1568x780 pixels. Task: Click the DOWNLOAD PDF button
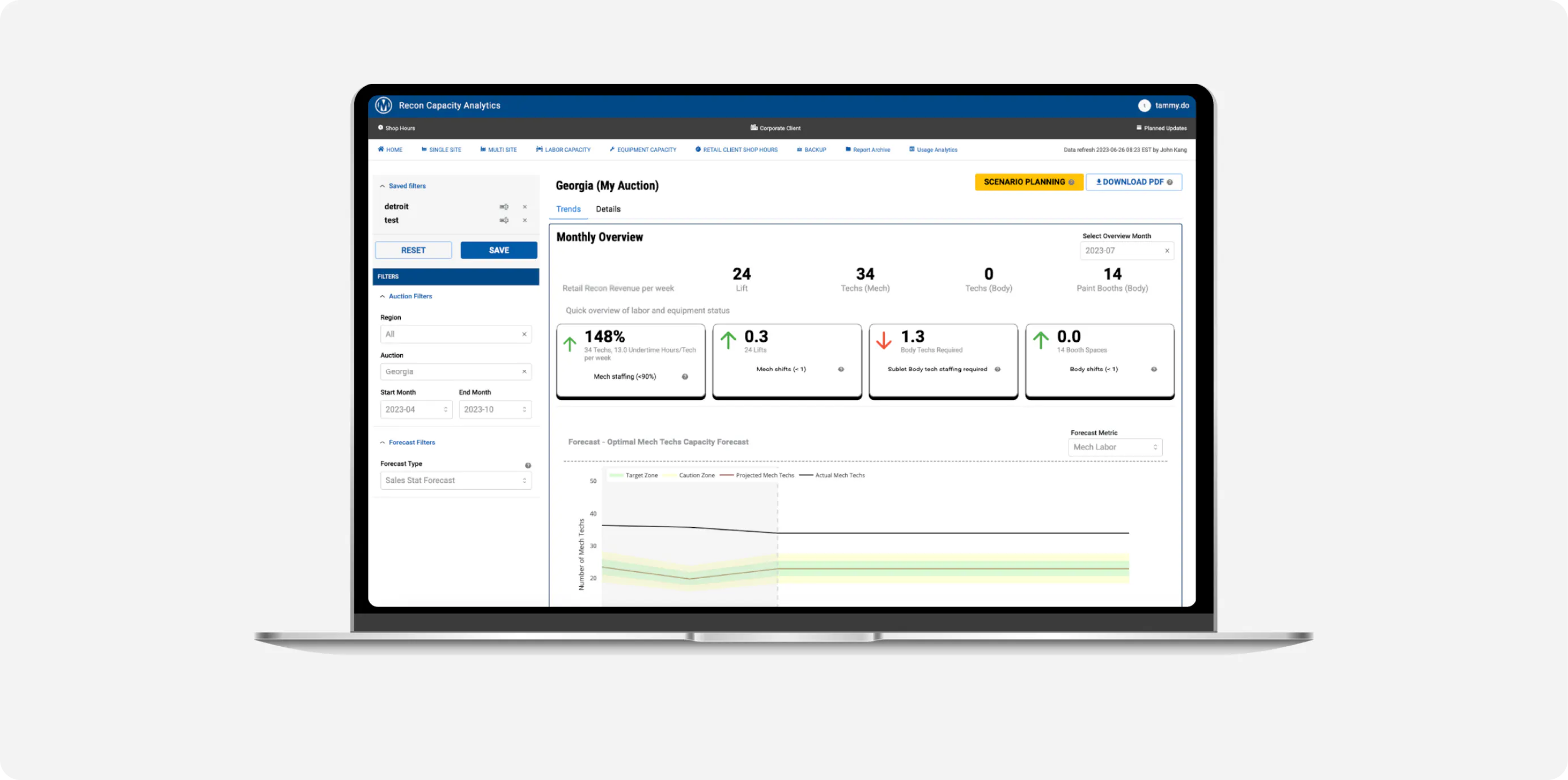click(x=1133, y=183)
